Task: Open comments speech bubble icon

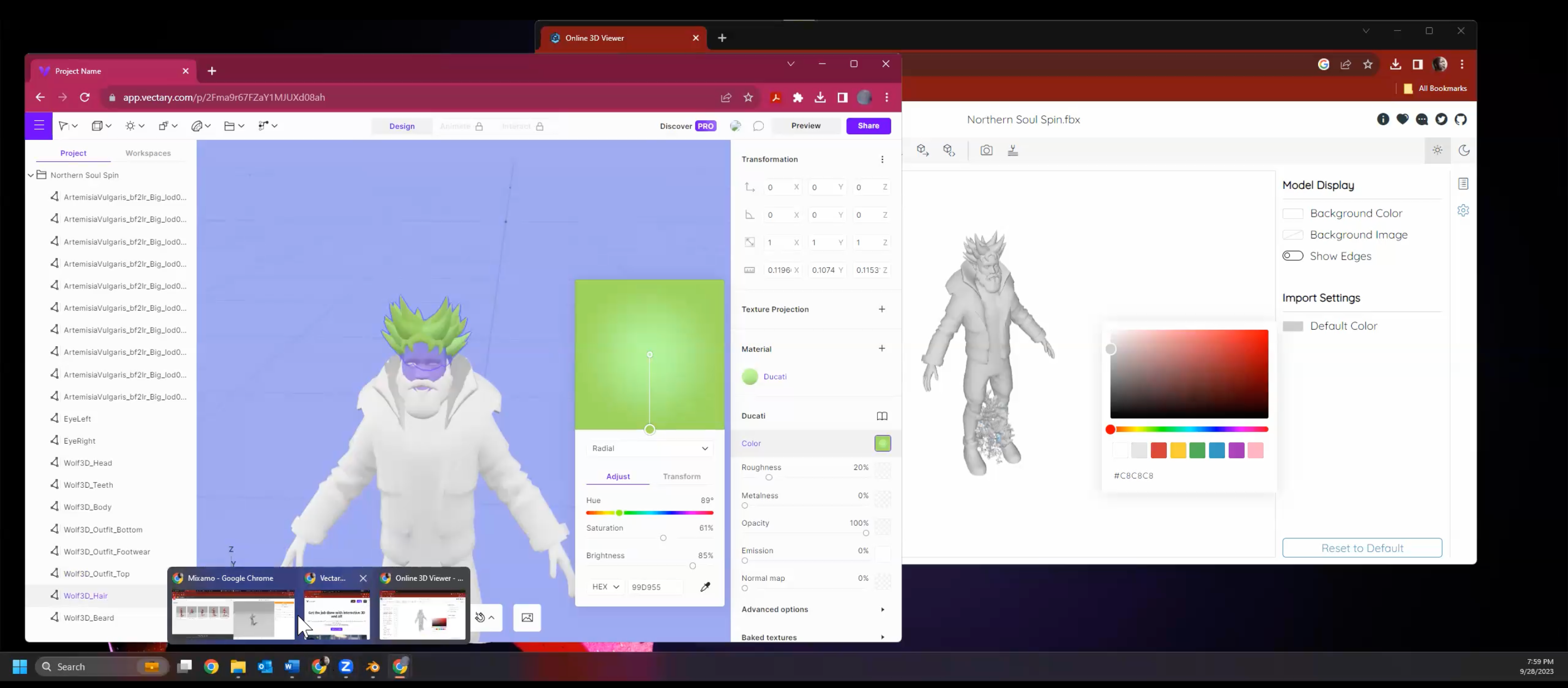Action: click(x=758, y=126)
